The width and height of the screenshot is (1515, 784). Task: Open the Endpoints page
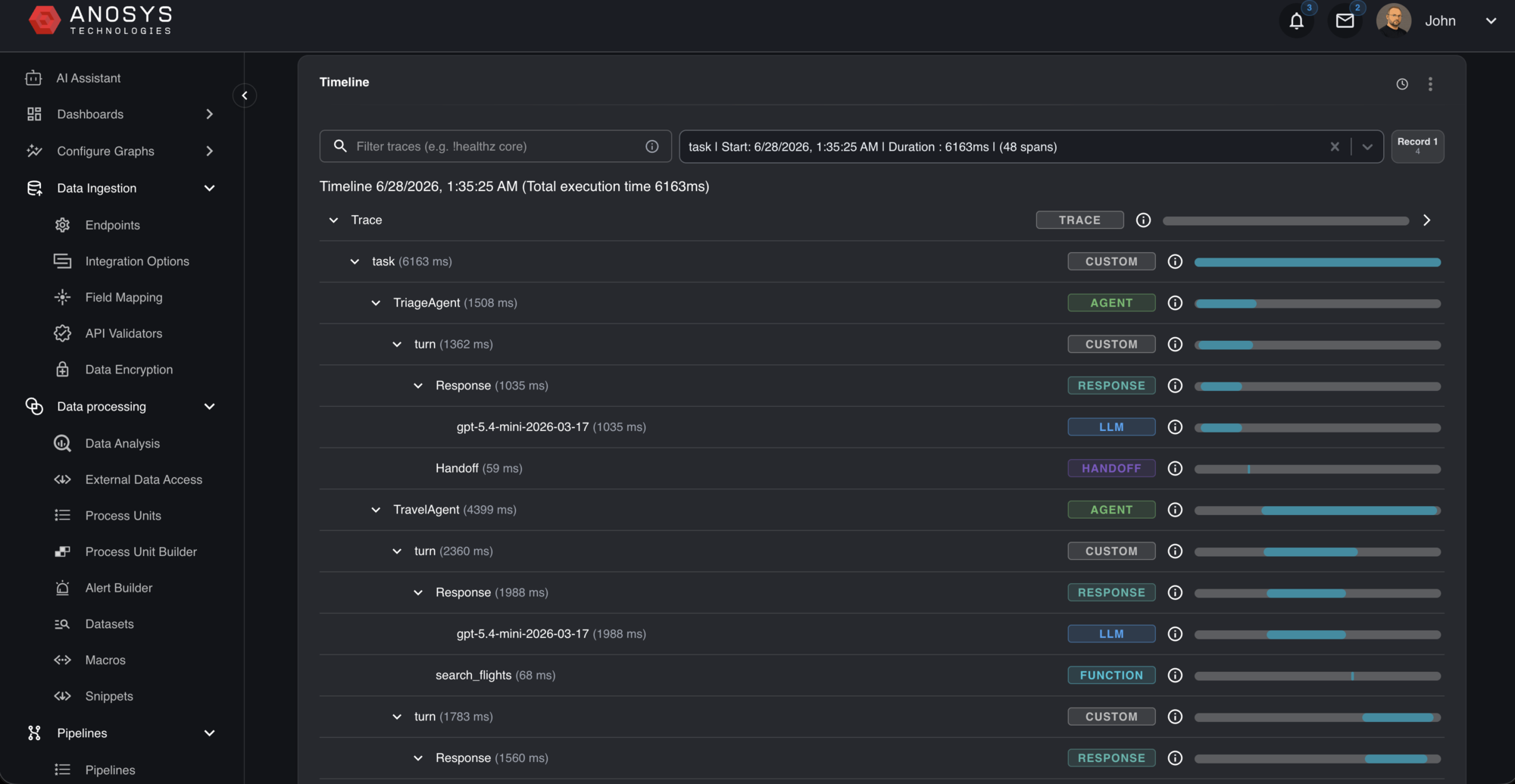(x=112, y=225)
